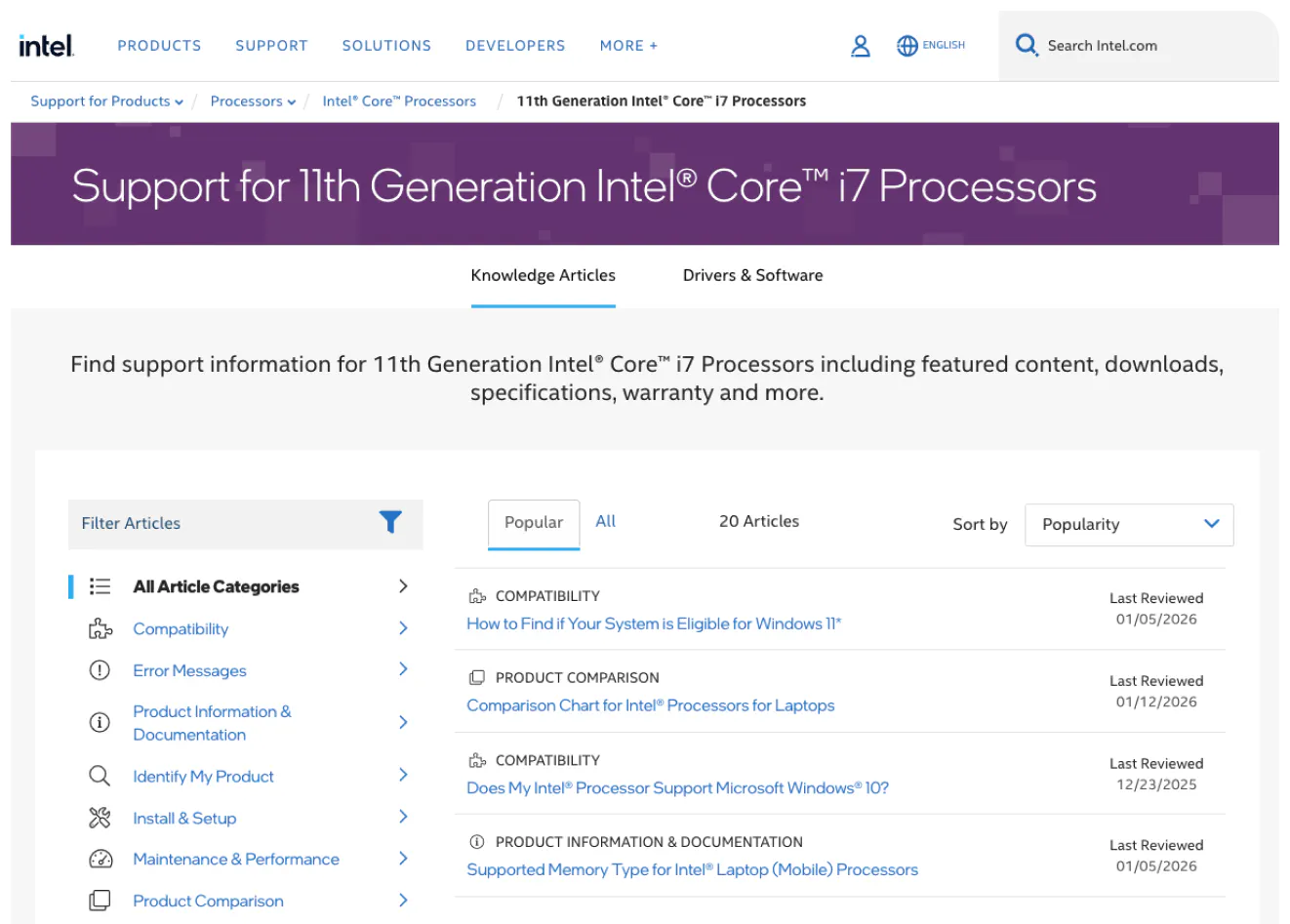The width and height of the screenshot is (1290, 924).
Task: Open the Developers menu
Action: 515,46
